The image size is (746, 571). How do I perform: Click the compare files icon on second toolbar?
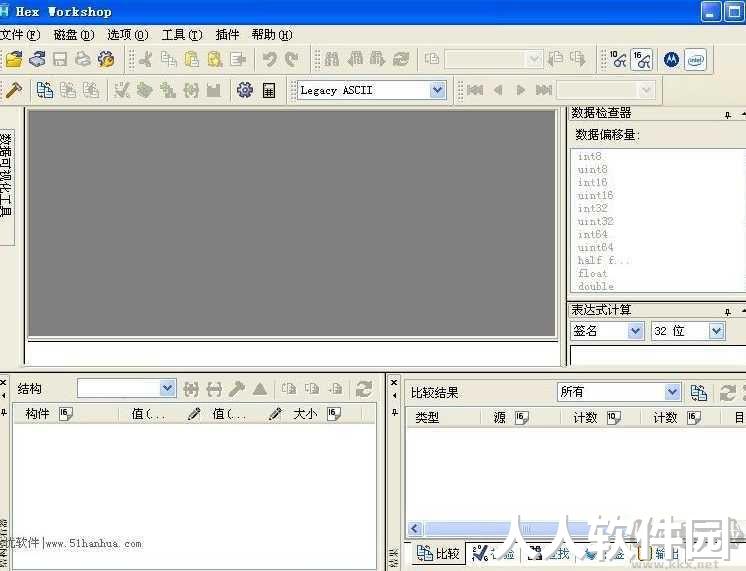45,90
